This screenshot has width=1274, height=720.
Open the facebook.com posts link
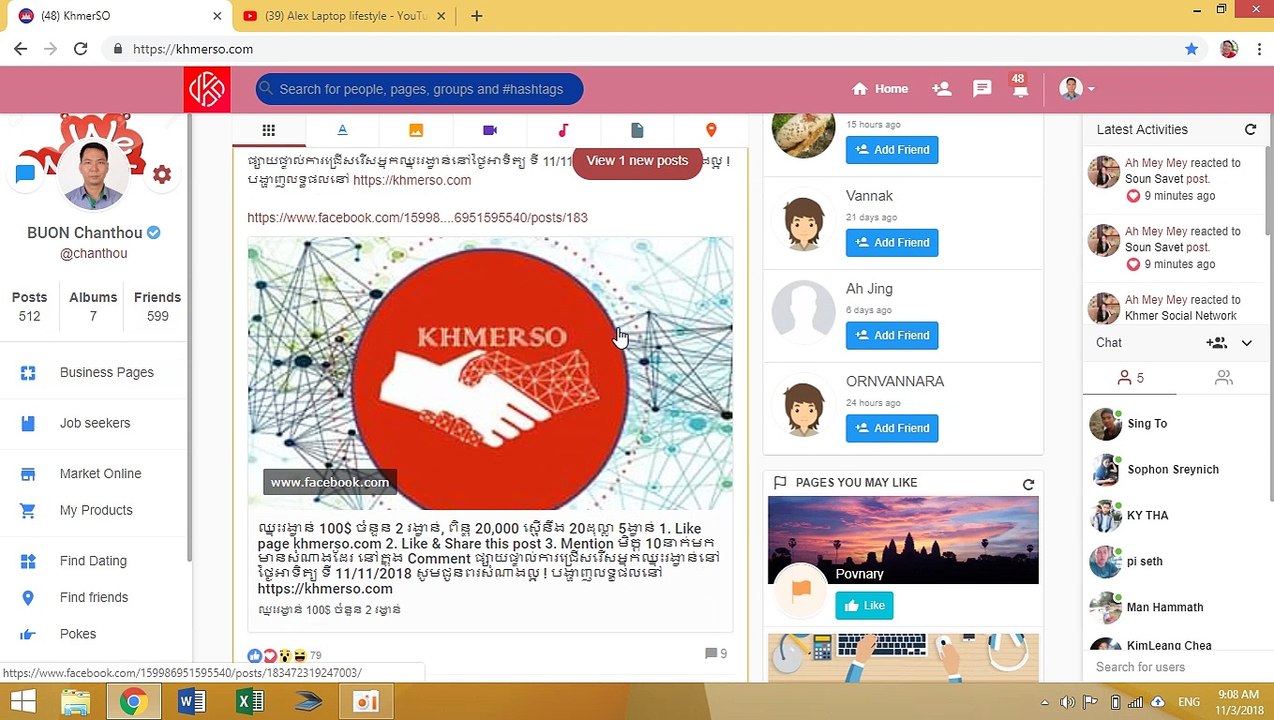[x=417, y=217]
